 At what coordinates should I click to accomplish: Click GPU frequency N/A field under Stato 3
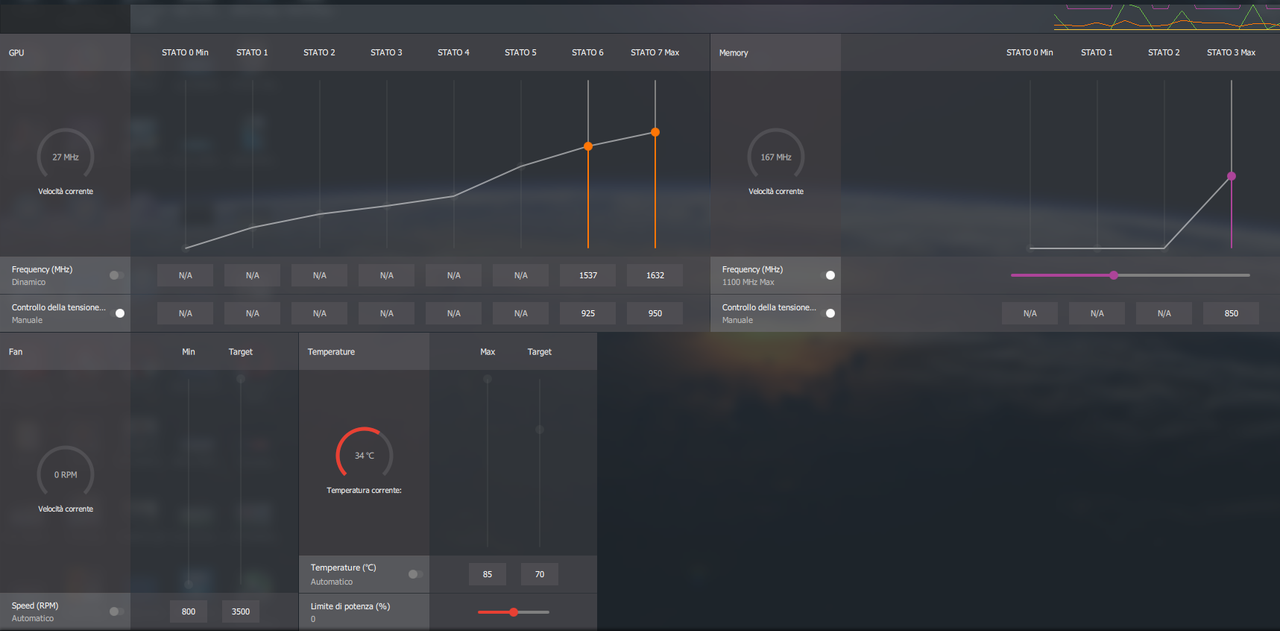click(386, 275)
